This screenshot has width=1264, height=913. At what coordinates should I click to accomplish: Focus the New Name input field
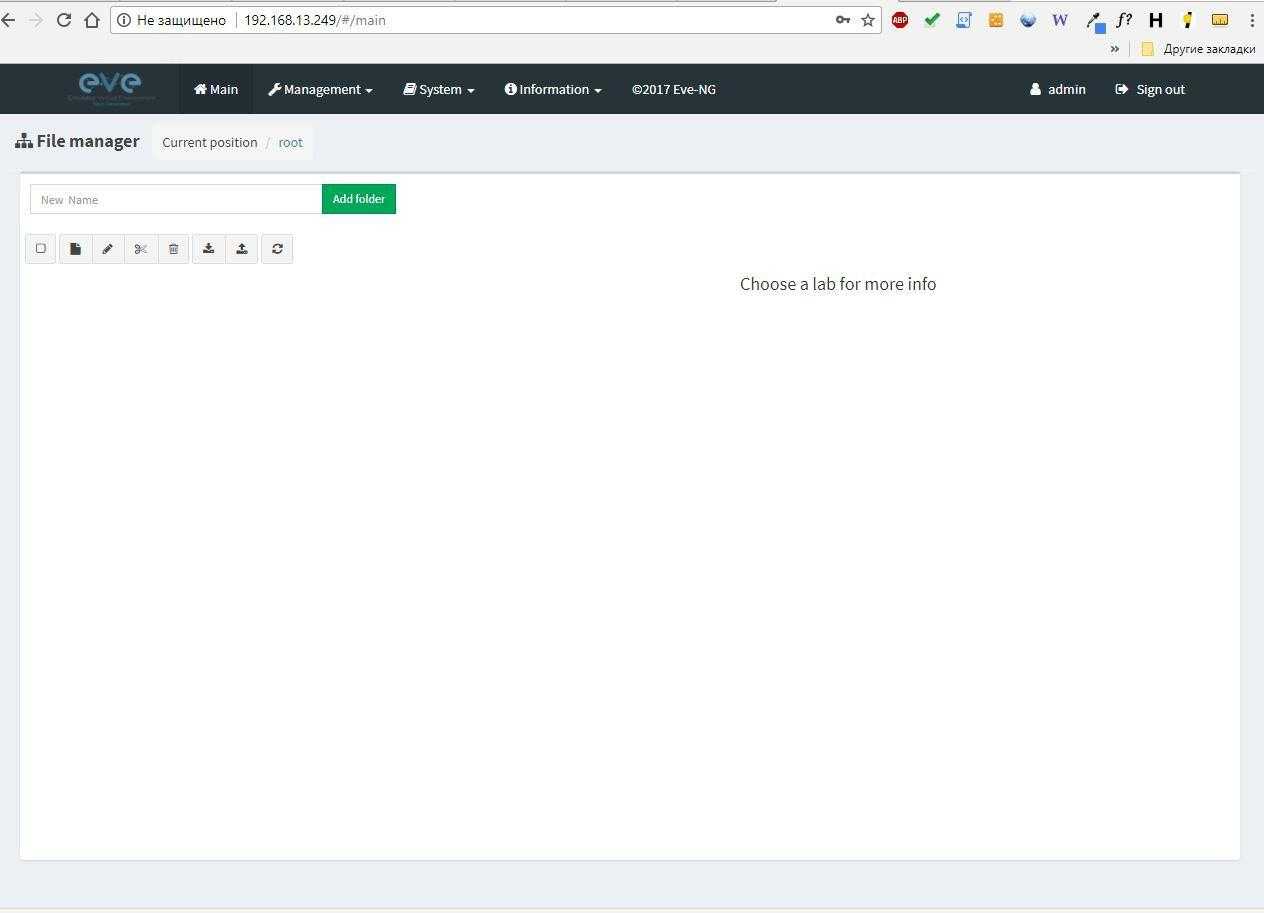[x=176, y=199]
